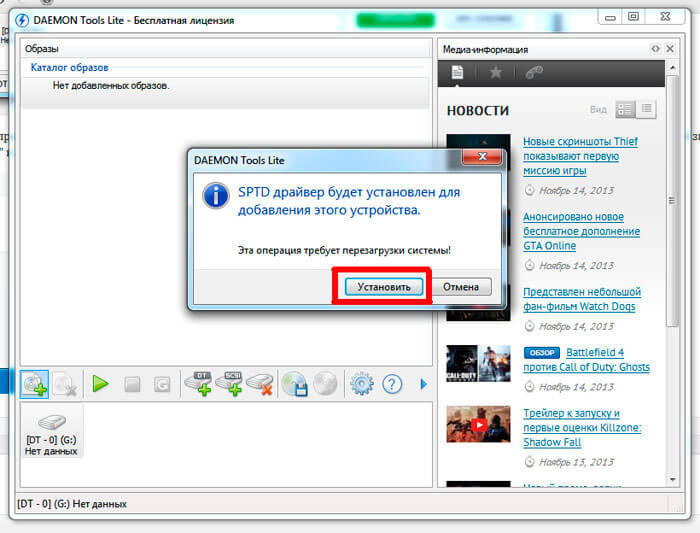
Task: Switch news to detailed thumbnail view
Action: (625, 109)
